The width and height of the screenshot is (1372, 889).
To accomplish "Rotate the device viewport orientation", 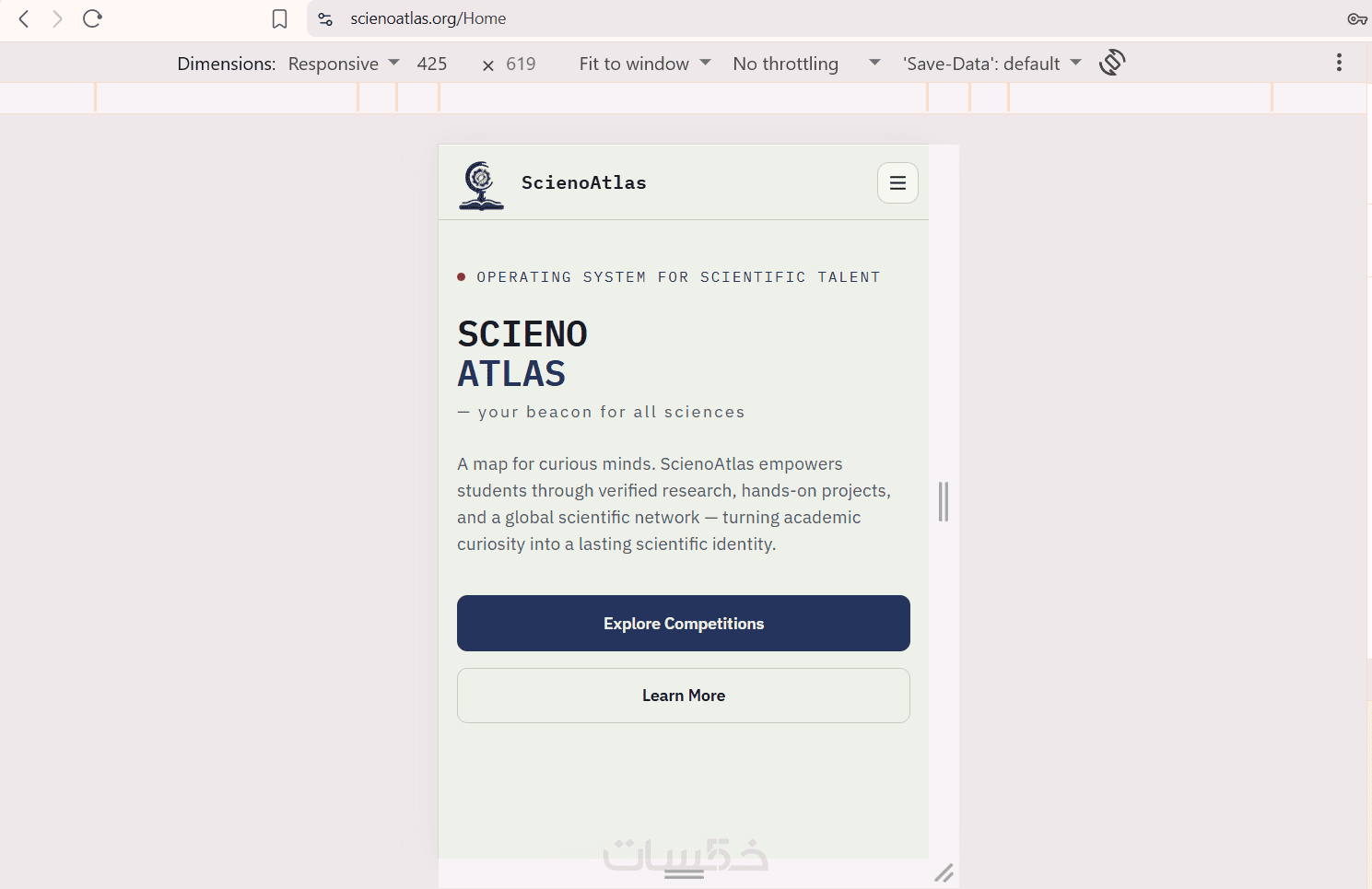I will pos(1112,63).
